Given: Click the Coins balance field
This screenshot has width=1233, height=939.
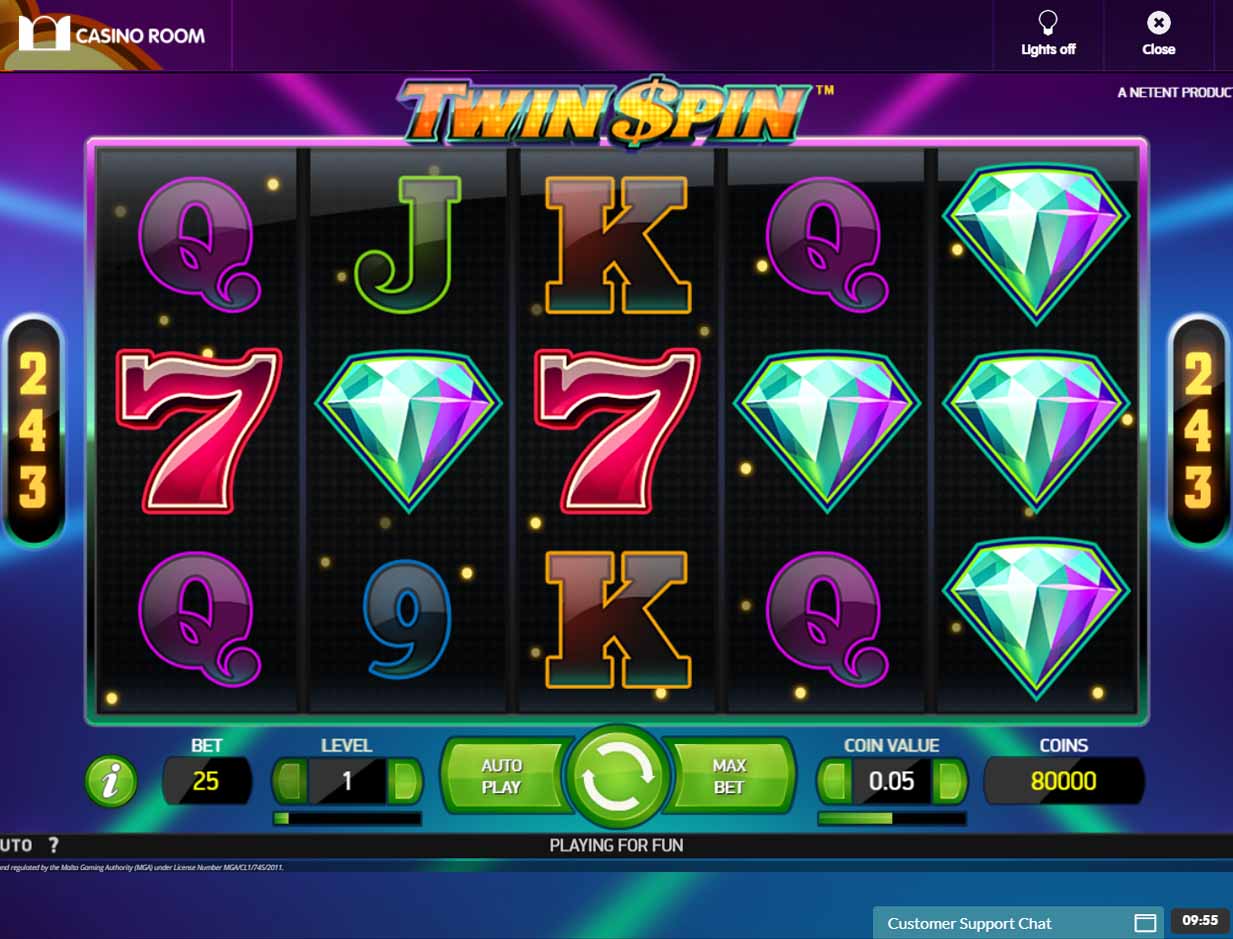Looking at the screenshot, I should (x=1064, y=781).
